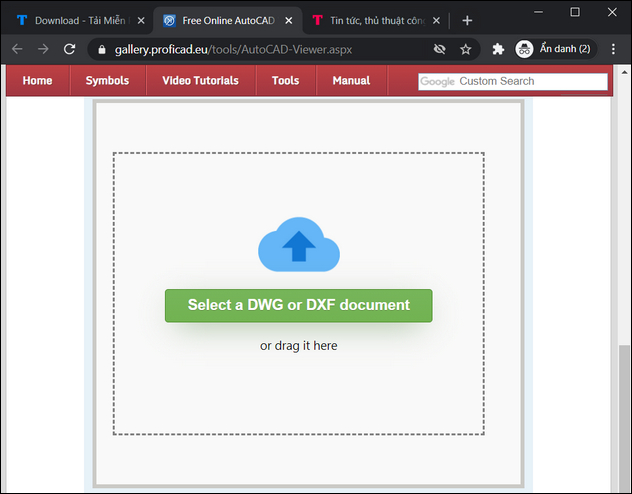The width and height of the screenshot is (632, 494).
Task: Bookmark this page with star icon
Action: tap(466, 49)
